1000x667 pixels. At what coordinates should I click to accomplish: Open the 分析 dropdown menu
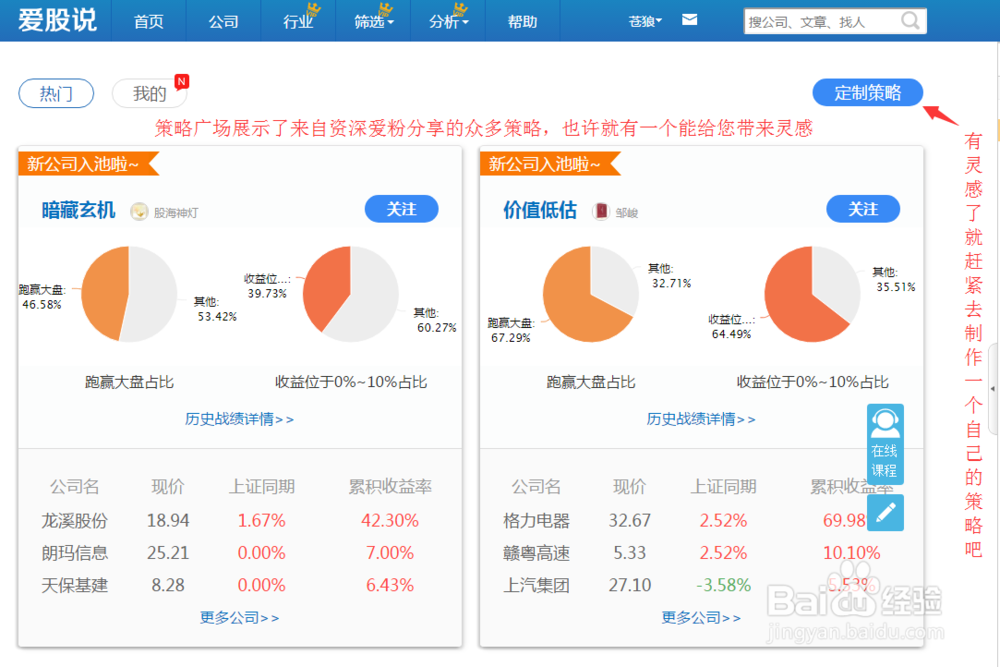(447, 21)
